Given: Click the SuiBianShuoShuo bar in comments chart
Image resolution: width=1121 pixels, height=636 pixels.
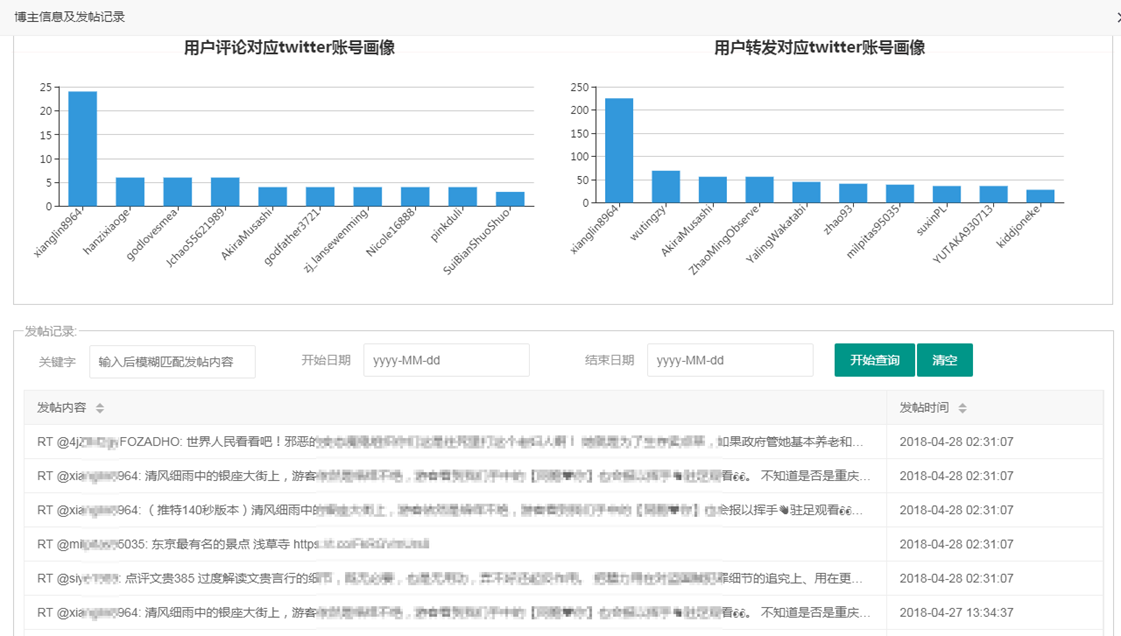Looking at the screenshot, I should [510, 199].
